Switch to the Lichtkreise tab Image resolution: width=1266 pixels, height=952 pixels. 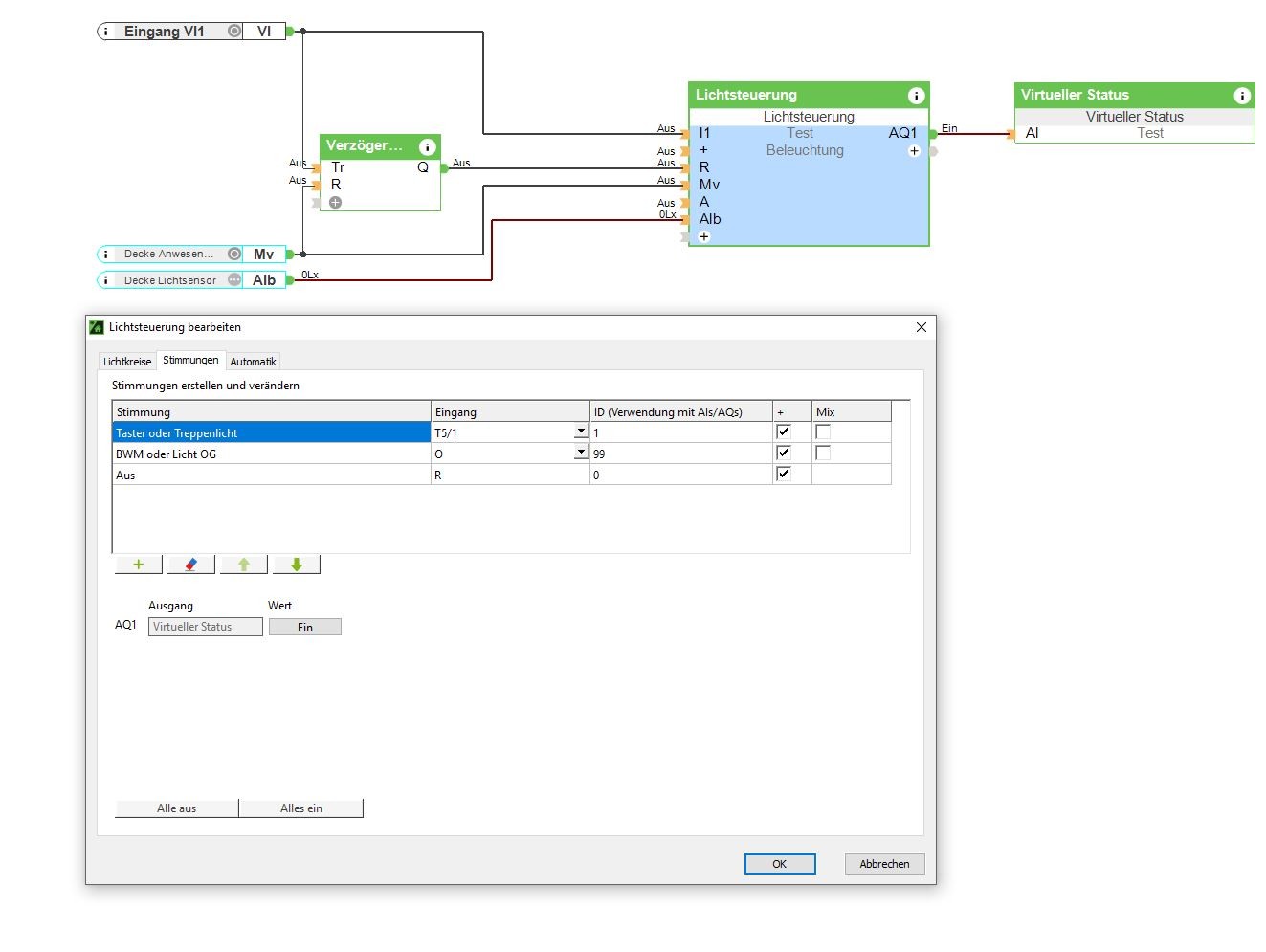[127, 362]
